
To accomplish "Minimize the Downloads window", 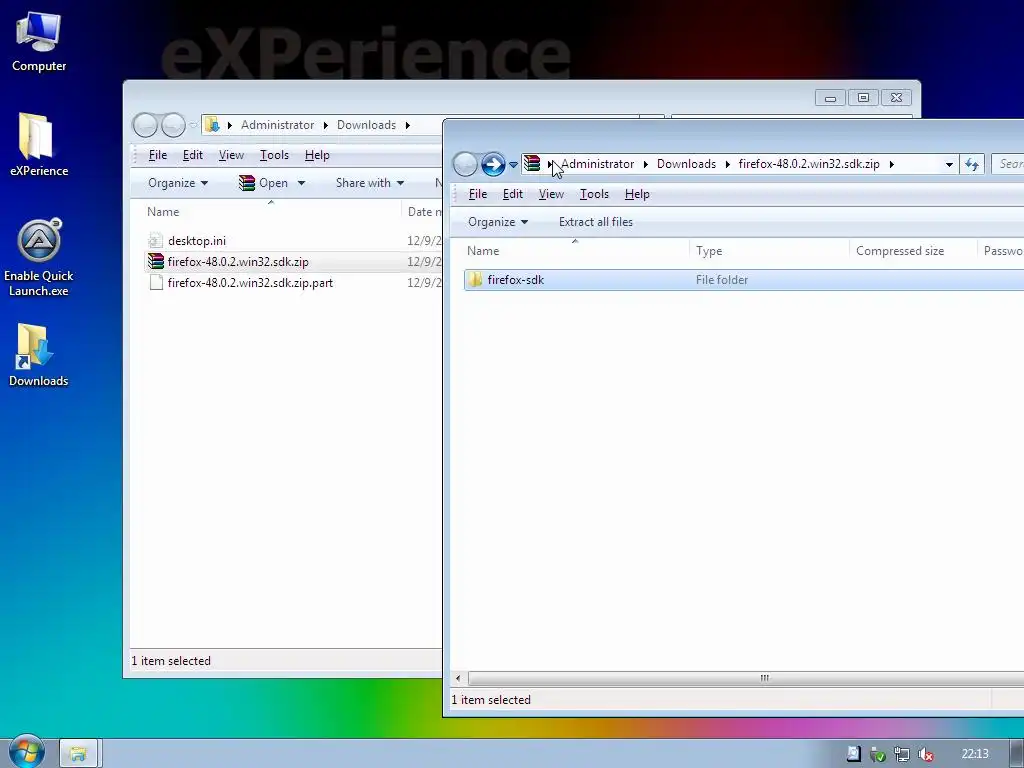I will [830, 98].
